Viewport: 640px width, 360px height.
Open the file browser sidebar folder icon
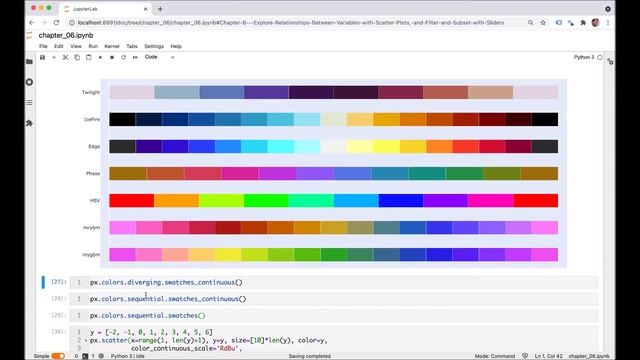tap(29, 62)
